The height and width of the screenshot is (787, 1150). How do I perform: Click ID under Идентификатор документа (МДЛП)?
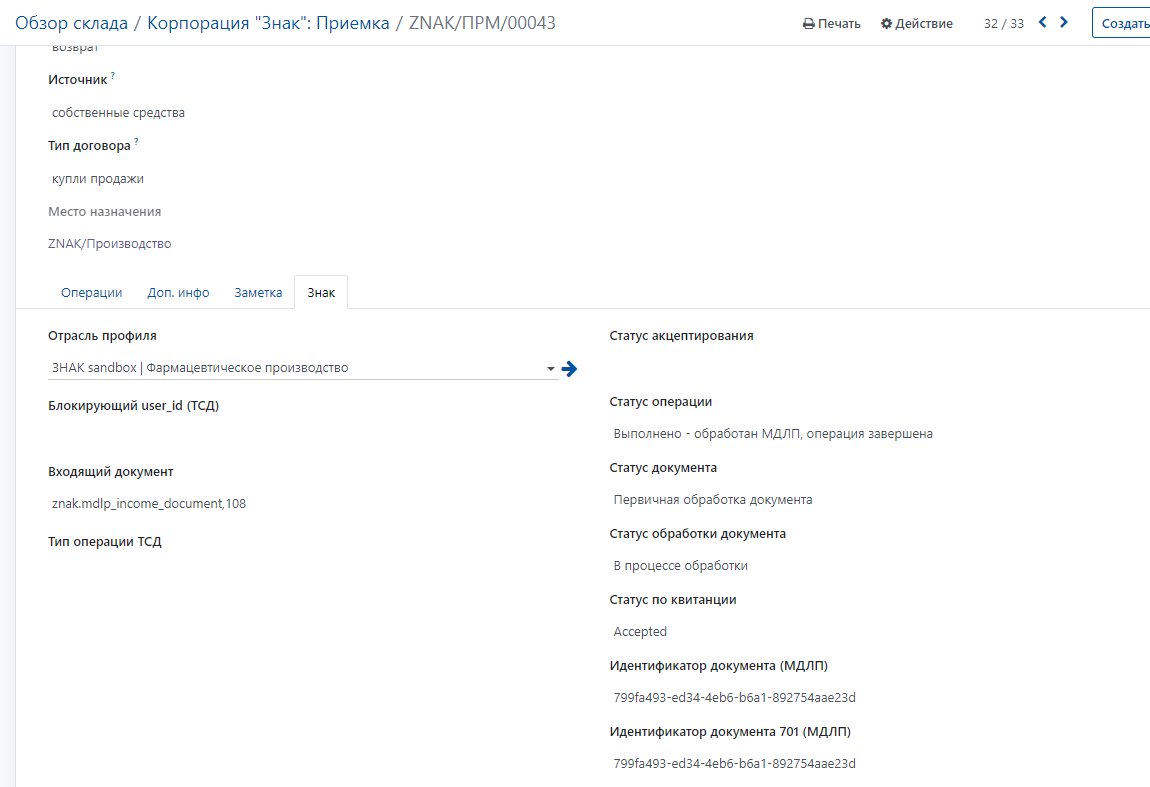(734, 698)
